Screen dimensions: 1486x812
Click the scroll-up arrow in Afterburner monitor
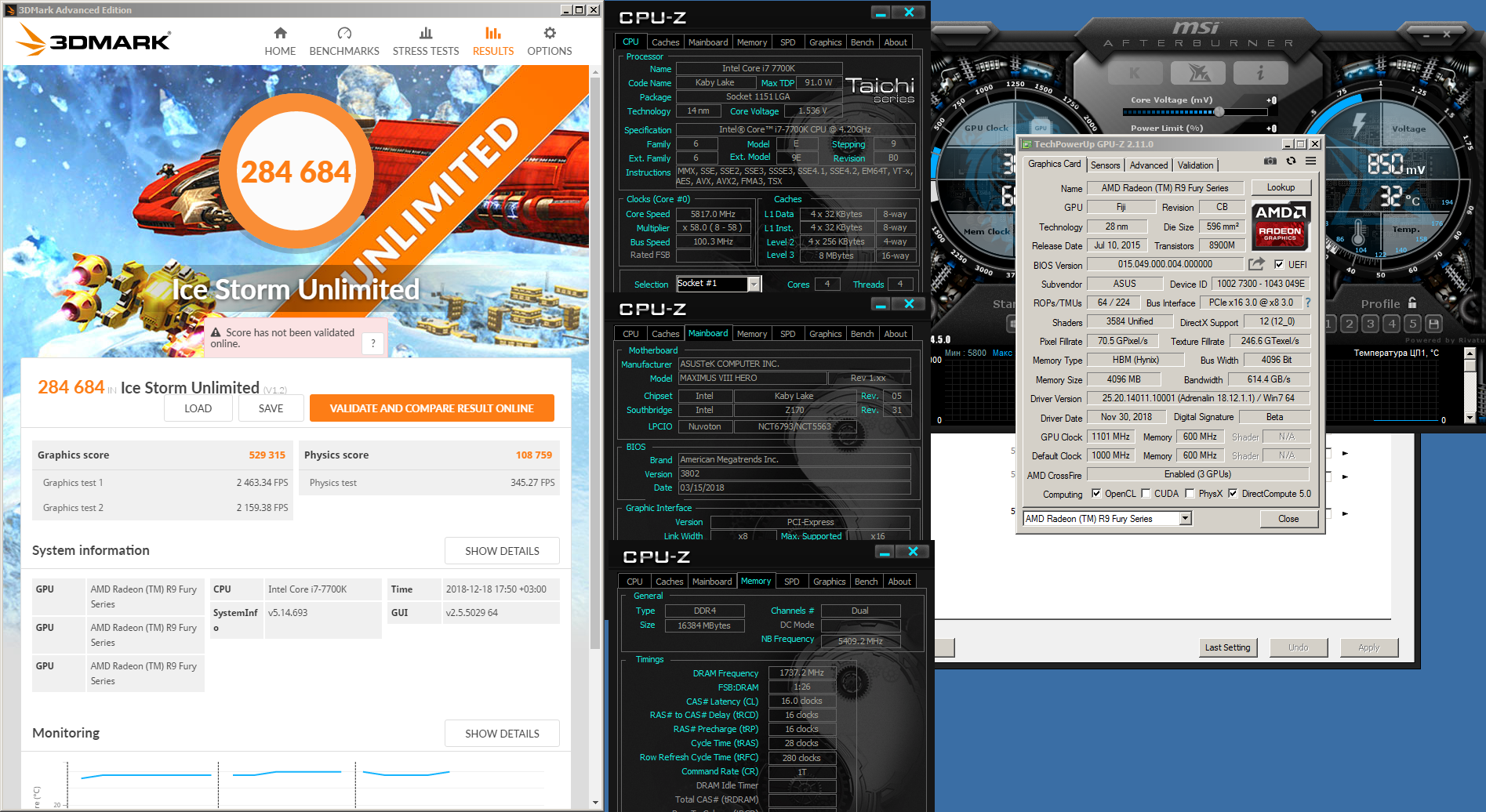[x=1470, y=353]
